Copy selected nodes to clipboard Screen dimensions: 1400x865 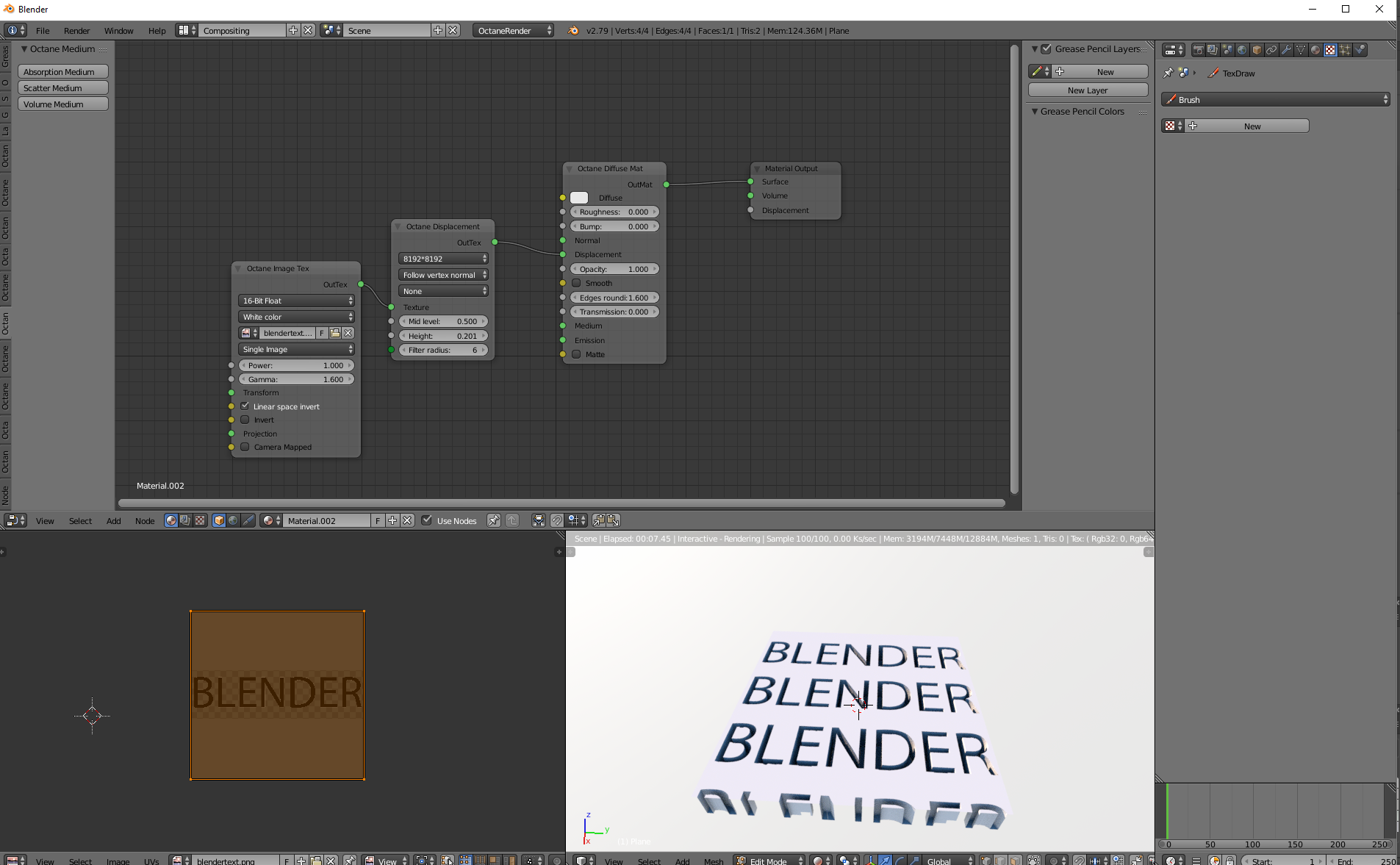599,520
